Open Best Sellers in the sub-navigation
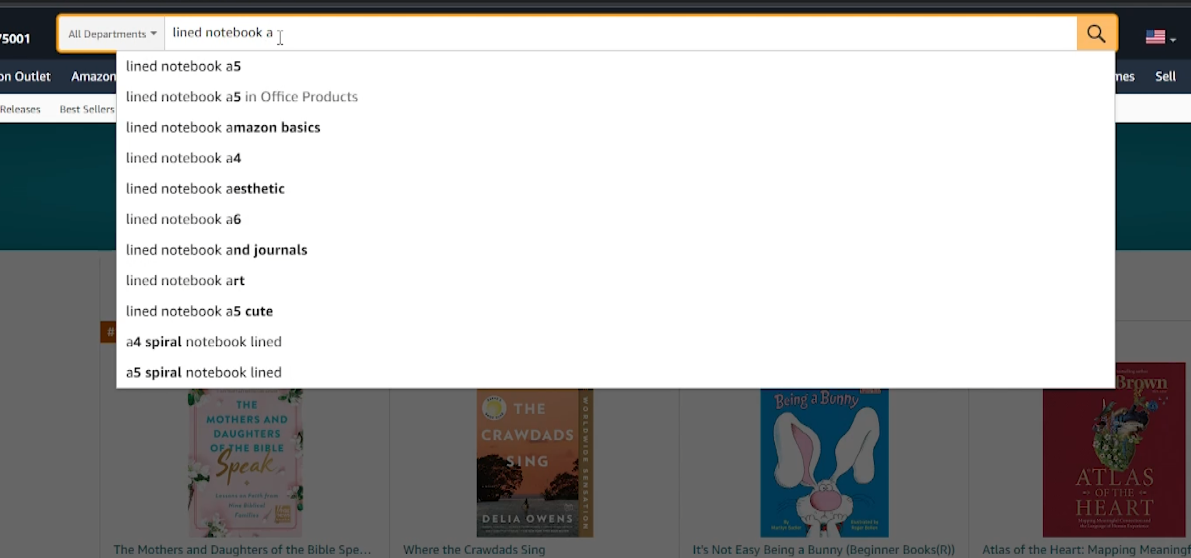The width and height of the screenshot is (1191, 558). pyautogui.click(x=87, y=109)
